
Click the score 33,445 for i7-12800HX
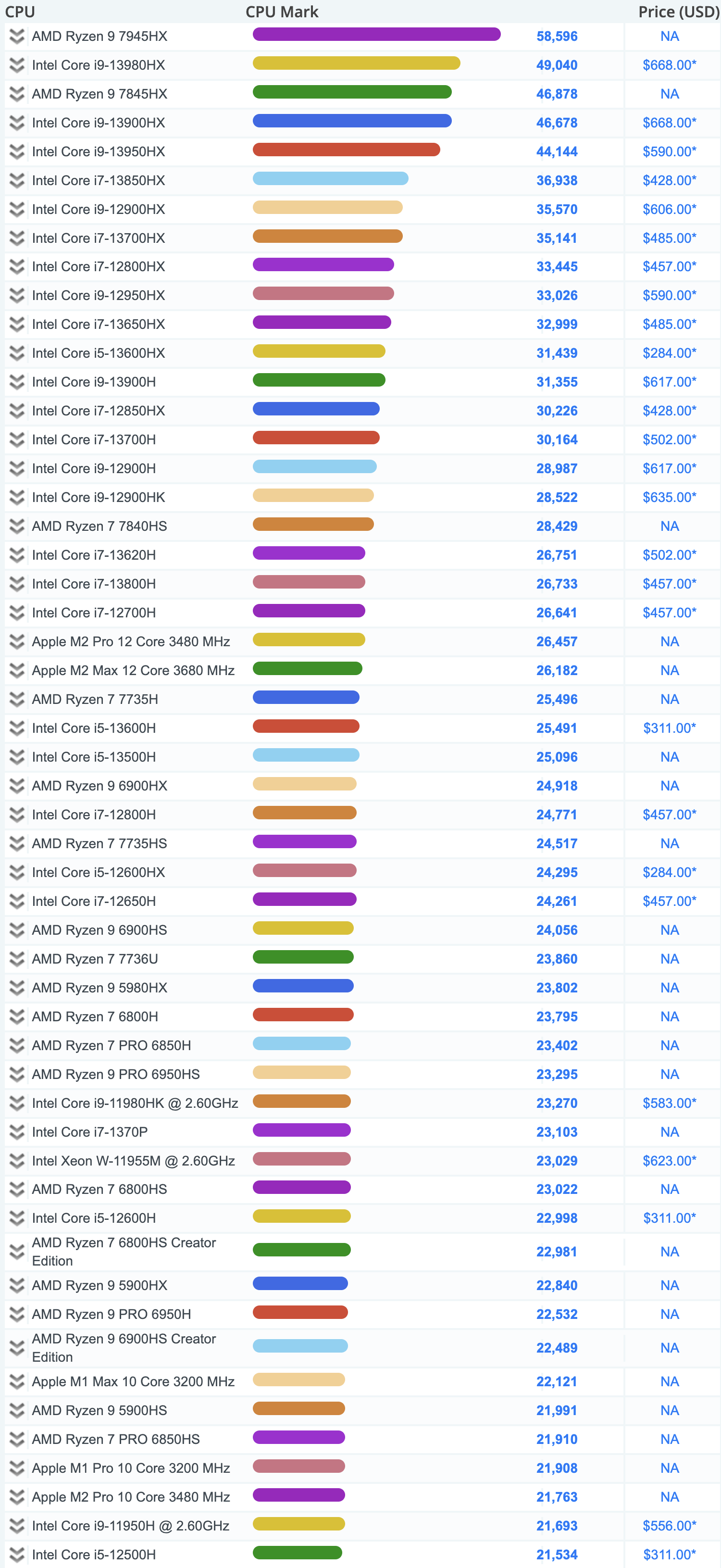(x=557, y=266)
